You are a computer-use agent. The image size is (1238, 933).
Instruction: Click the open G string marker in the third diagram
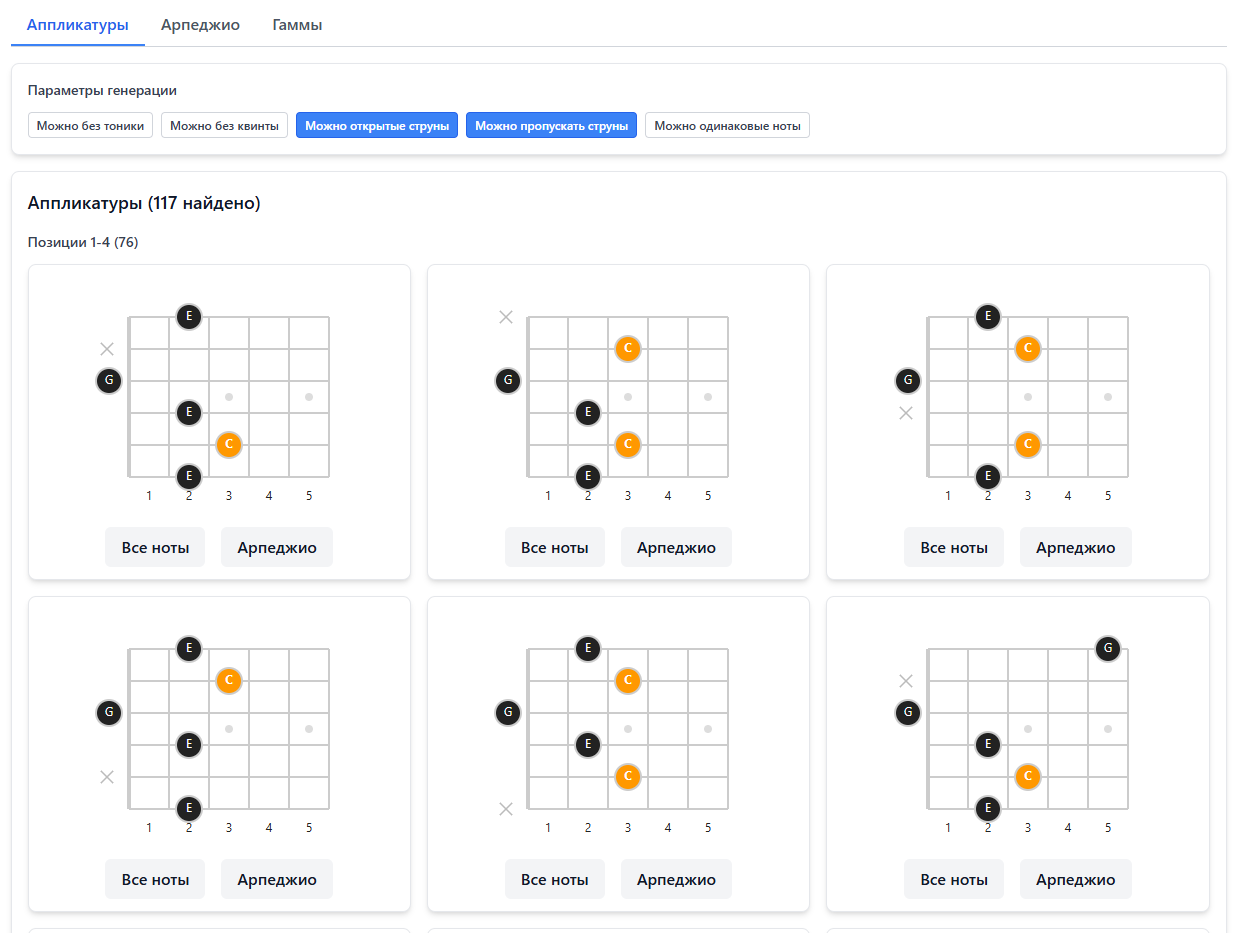pos(907,381)
